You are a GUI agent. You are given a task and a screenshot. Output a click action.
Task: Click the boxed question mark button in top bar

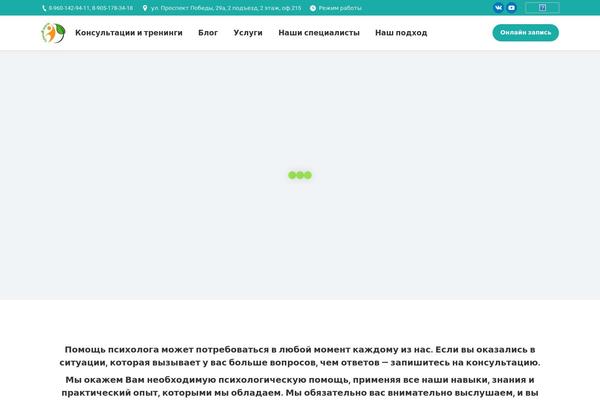tap(542, 8)
